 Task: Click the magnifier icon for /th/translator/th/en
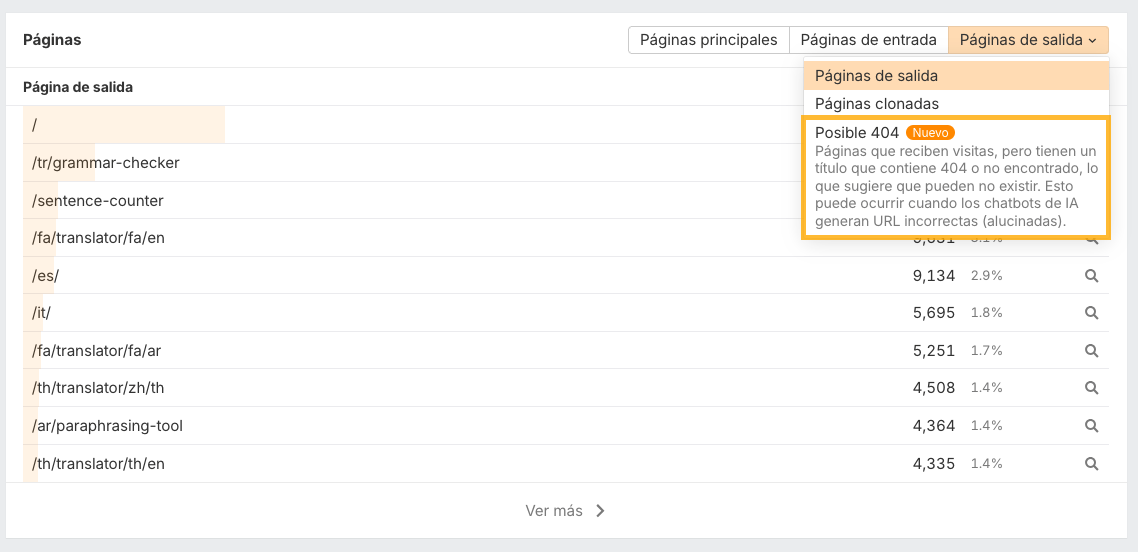pyautogui.click(x=1092, y=464)
